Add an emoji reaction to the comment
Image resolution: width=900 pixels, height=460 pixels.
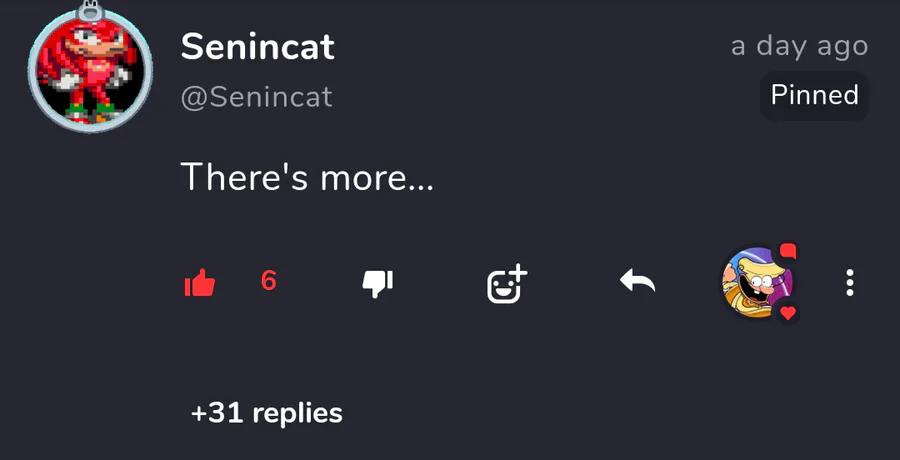point(506,284)
